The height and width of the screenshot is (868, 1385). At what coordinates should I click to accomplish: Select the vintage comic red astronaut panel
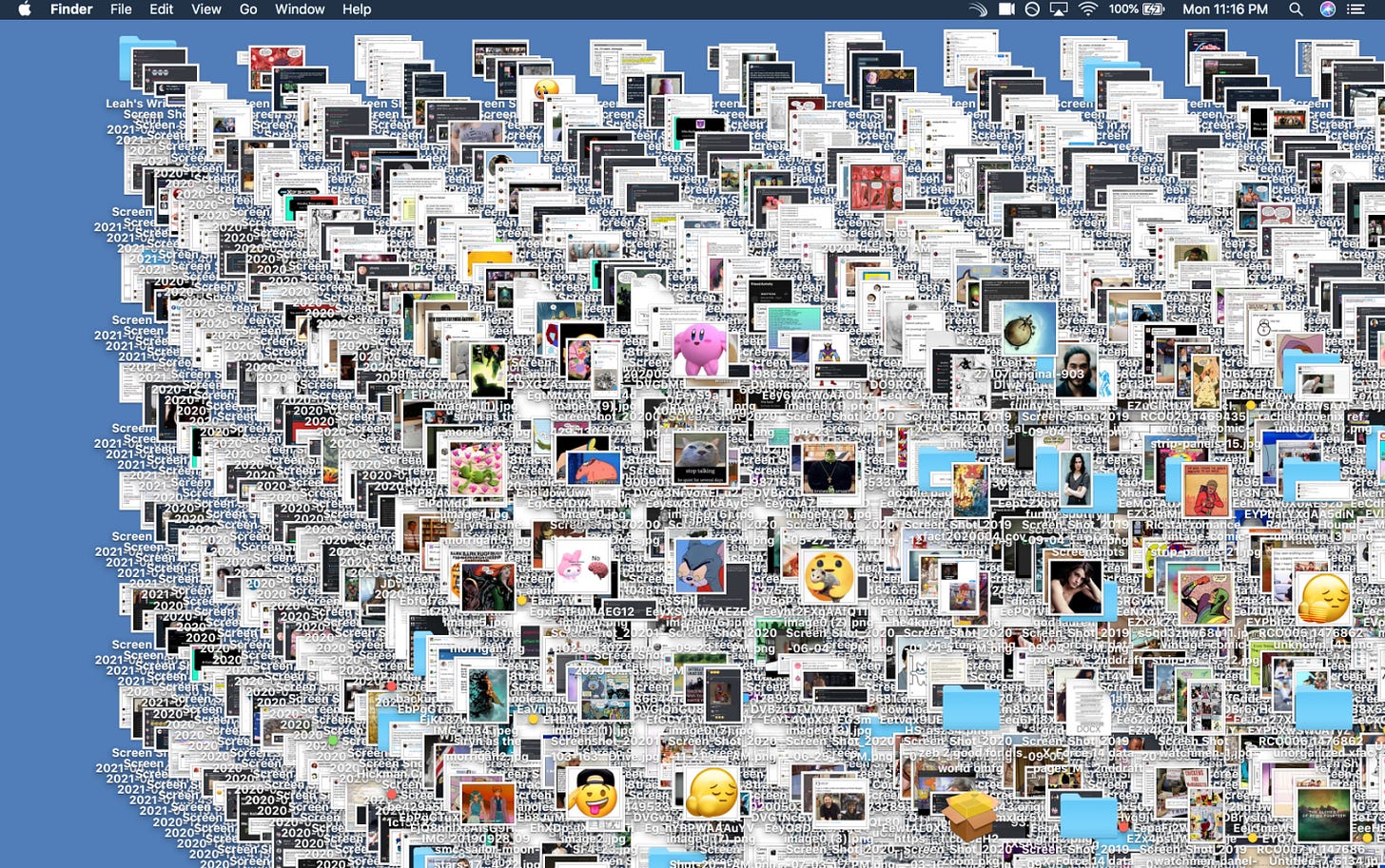pyautogui.click(x=1206, y=491)
